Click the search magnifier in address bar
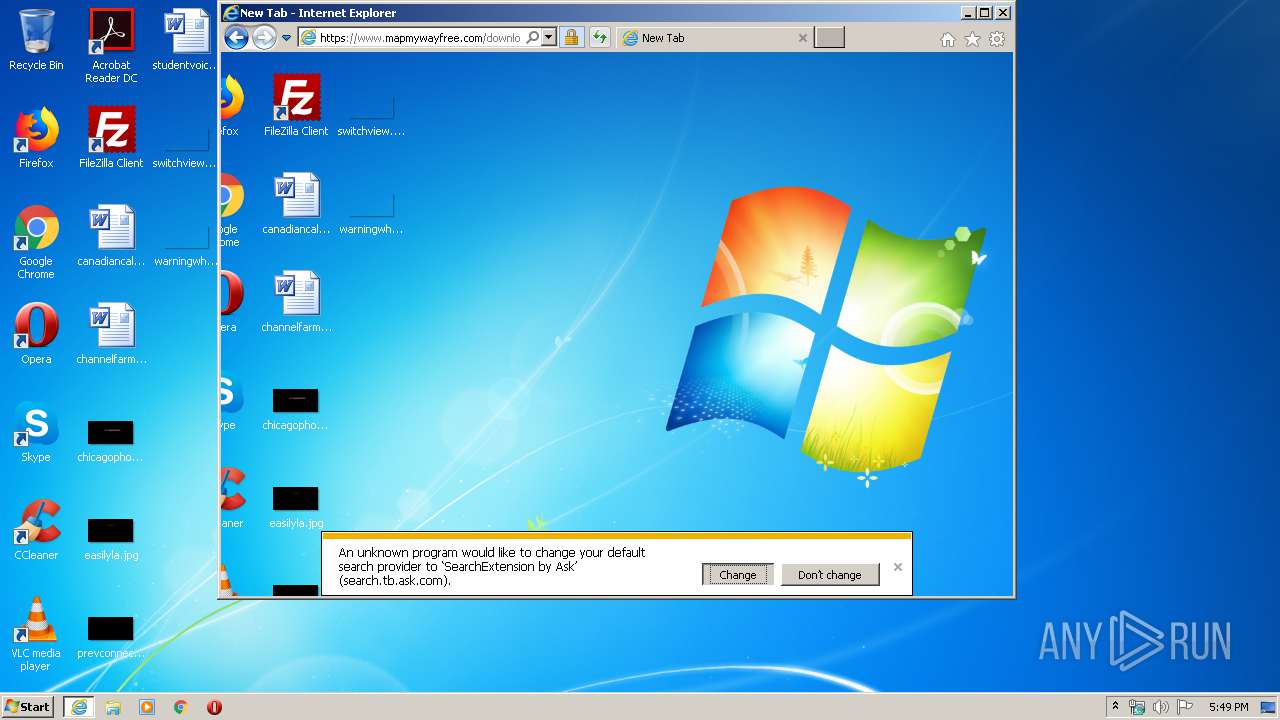 pyautogui.click(x=533, y=38)
